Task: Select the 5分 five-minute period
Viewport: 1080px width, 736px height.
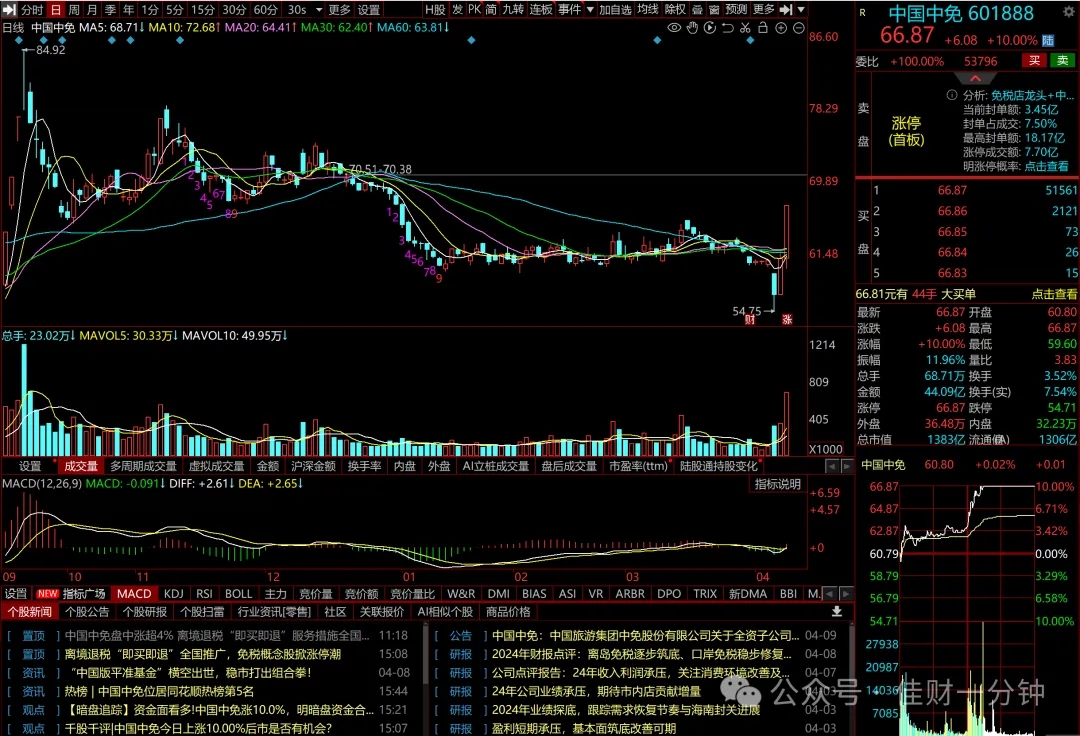Action: (175, 10)
